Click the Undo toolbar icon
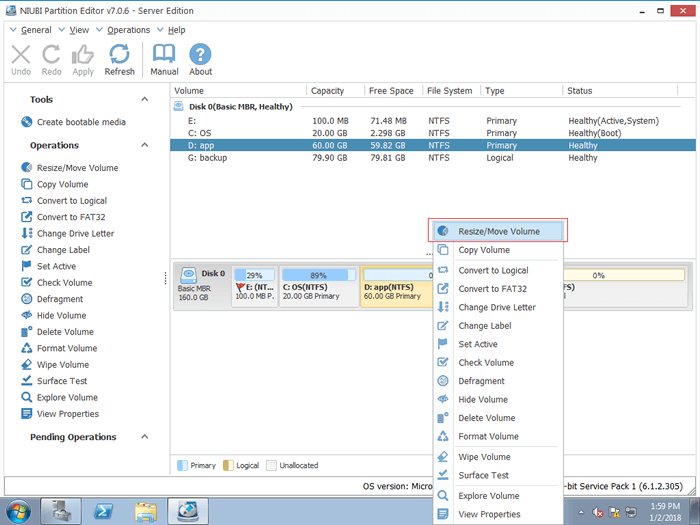 21,60
